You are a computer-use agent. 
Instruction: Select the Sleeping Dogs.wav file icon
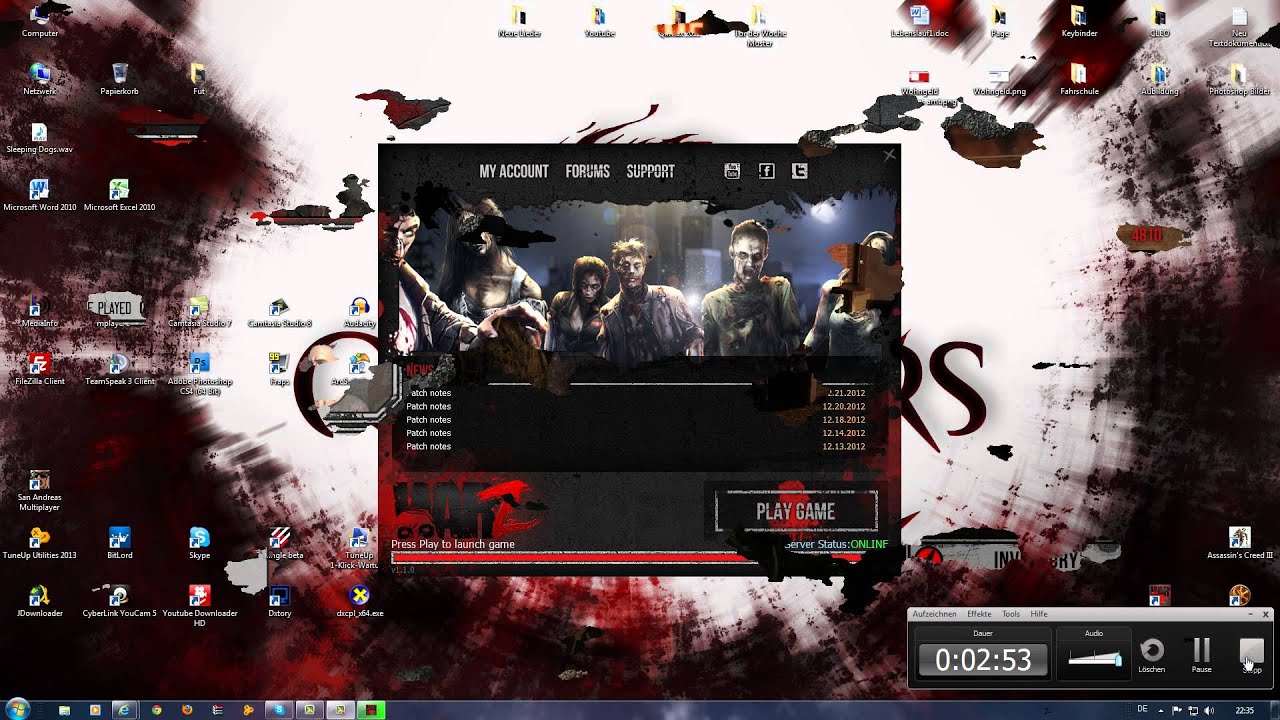[x=39, y=138]
